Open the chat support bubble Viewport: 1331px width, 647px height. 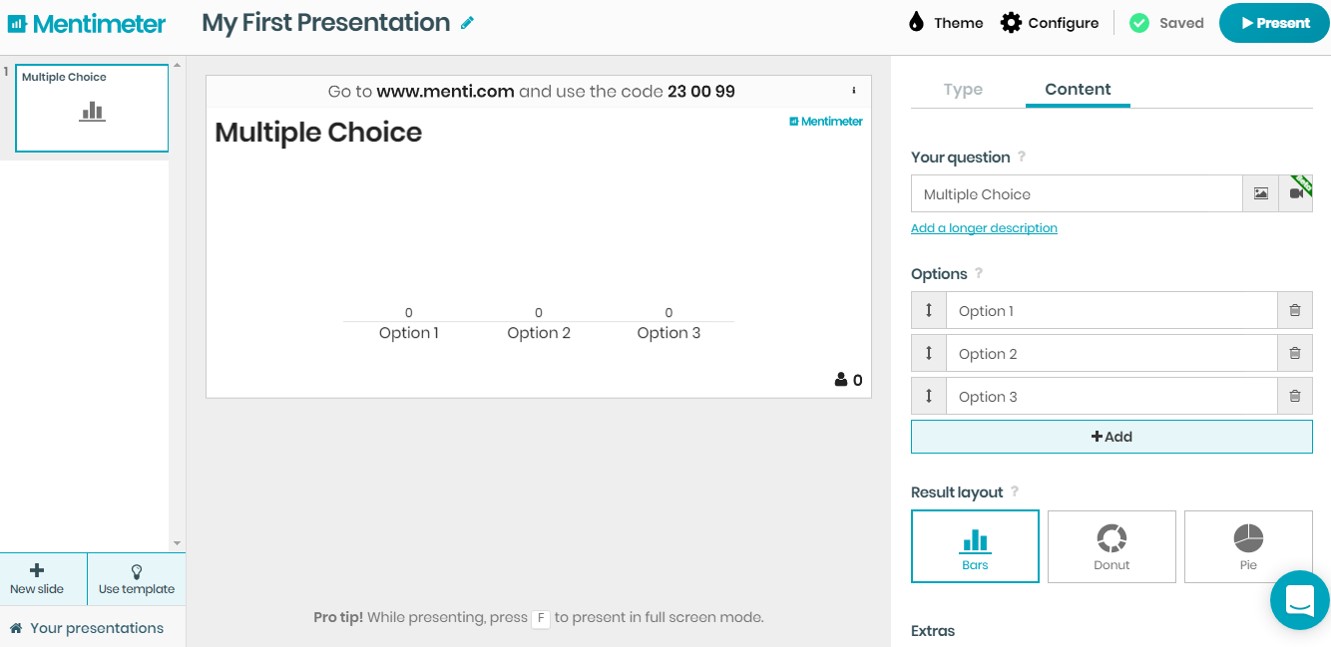(1300, 600)
